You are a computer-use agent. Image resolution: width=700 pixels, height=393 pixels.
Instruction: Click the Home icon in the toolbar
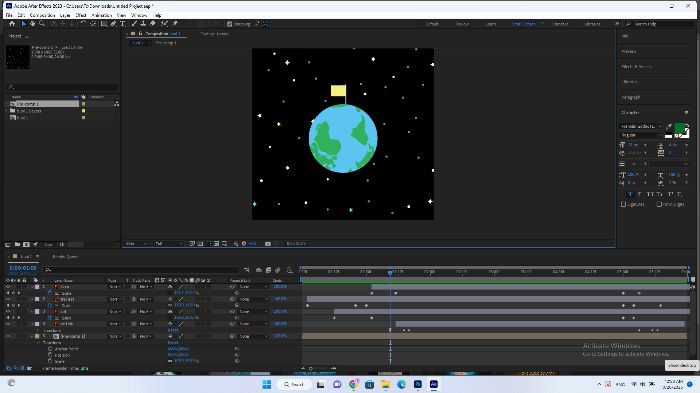click(12, 24)
